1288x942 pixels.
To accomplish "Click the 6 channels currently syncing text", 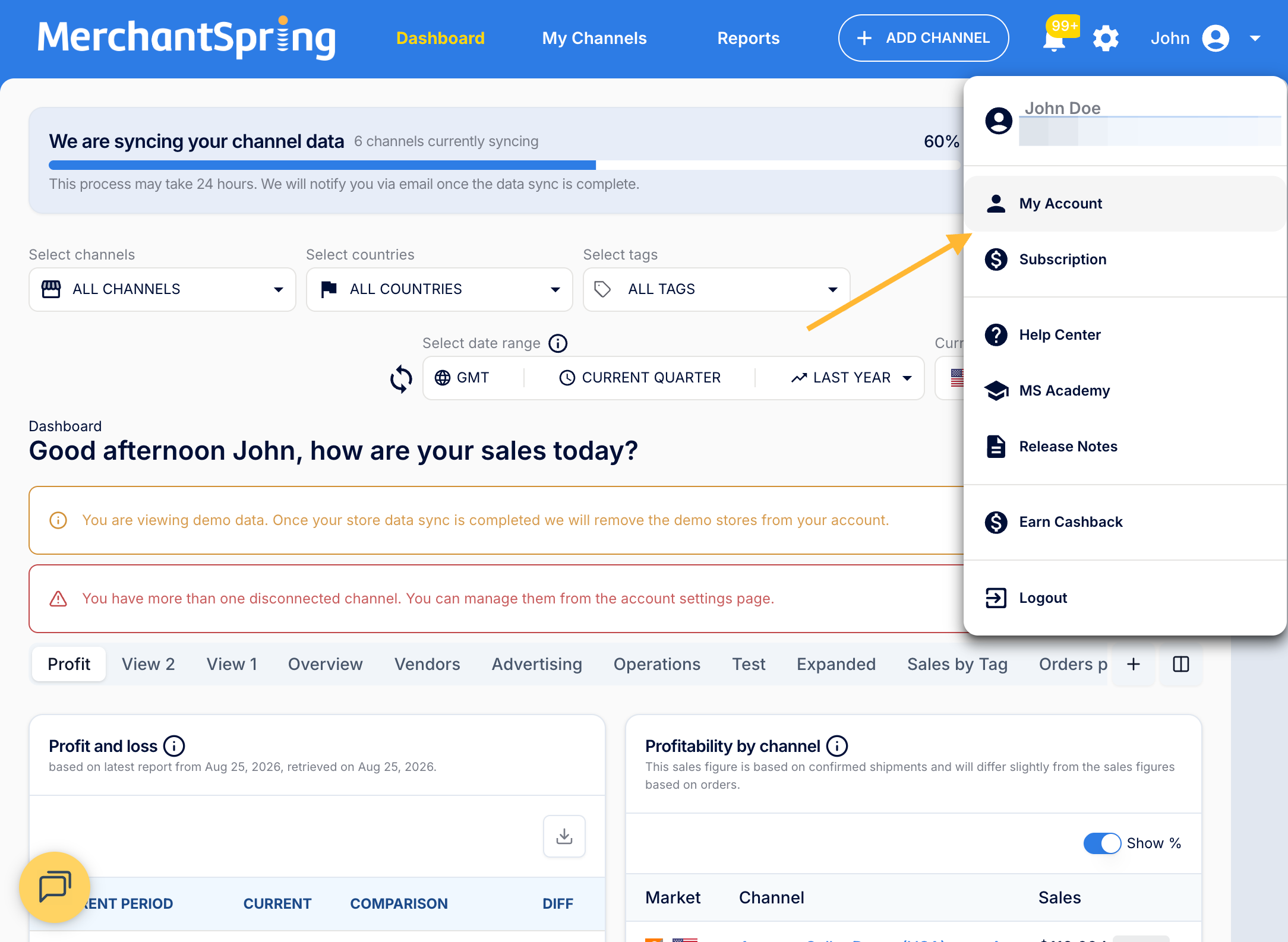I will coord(446,141).
